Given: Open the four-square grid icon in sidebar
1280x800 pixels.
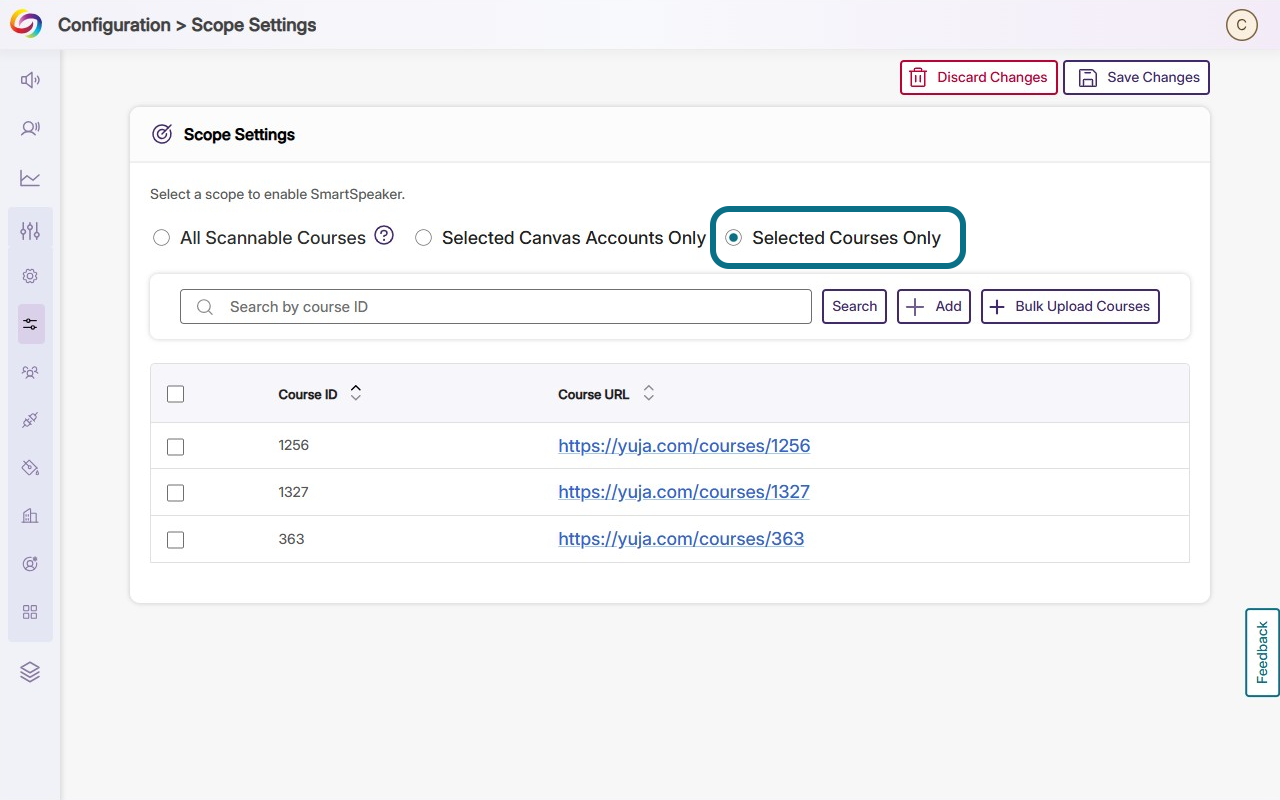Looking at the screenshot, I should point(30,612).
